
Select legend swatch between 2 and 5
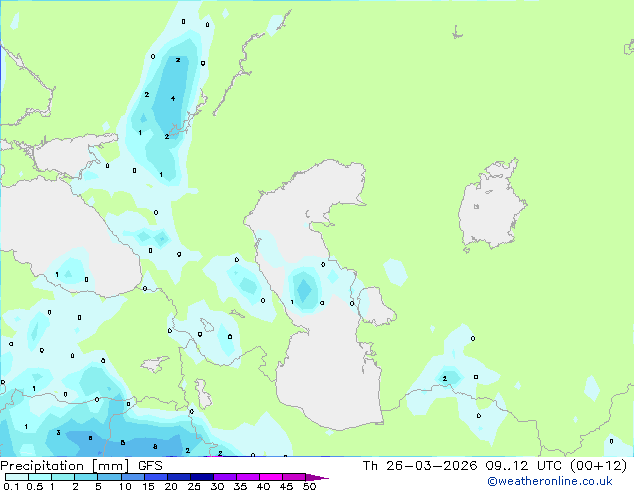coord(86,477)
